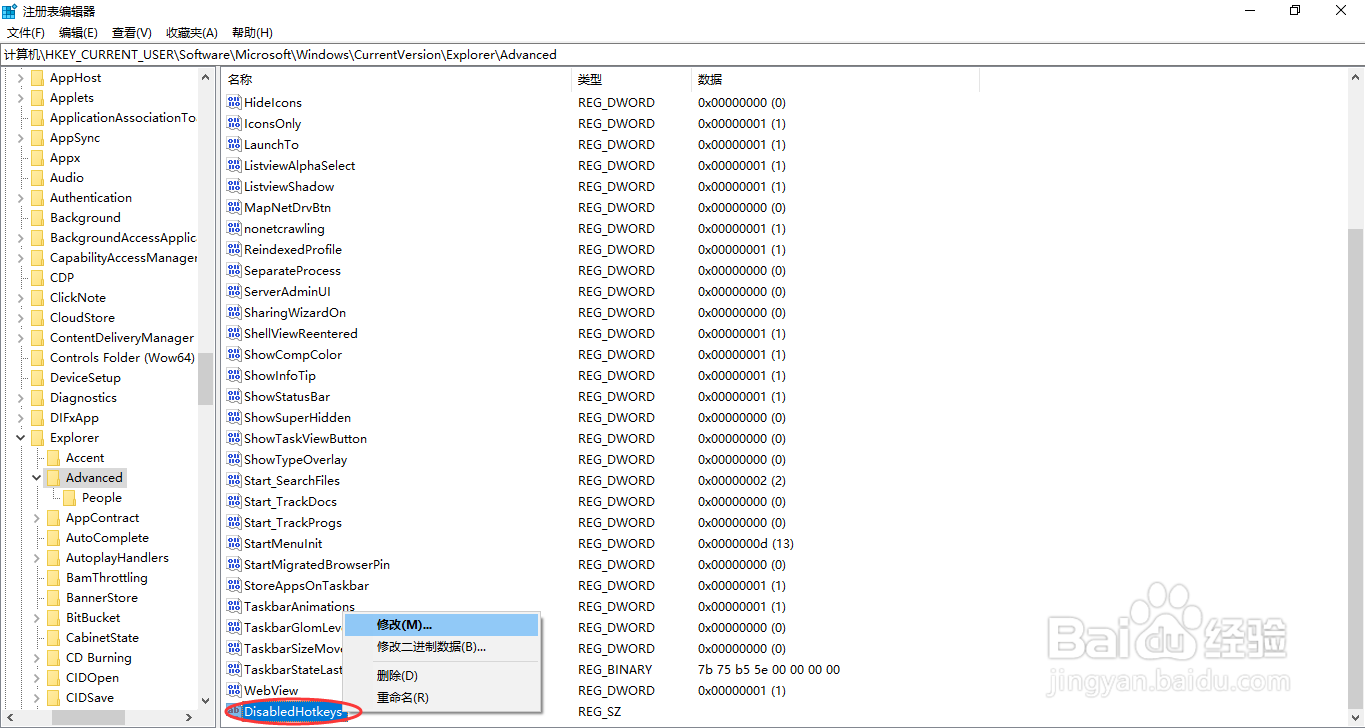Click the DWORD icon next to ShowStatusBar

[233, 396]
